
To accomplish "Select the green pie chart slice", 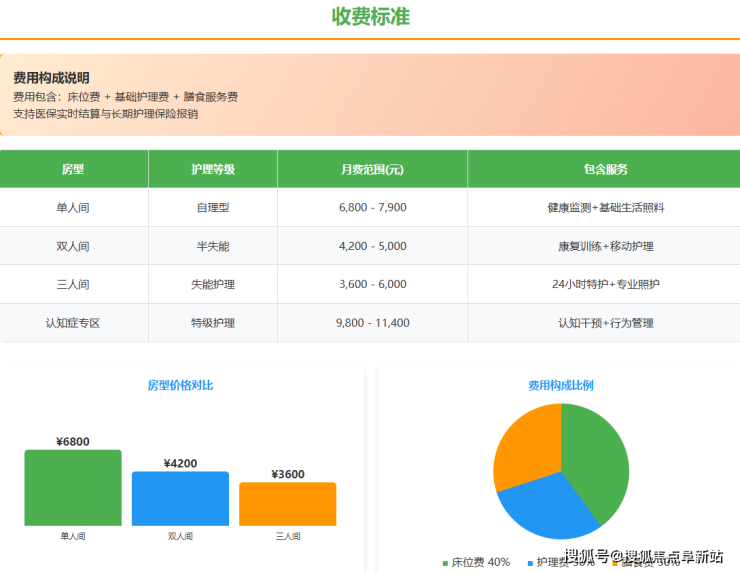I will click(597, 455).
